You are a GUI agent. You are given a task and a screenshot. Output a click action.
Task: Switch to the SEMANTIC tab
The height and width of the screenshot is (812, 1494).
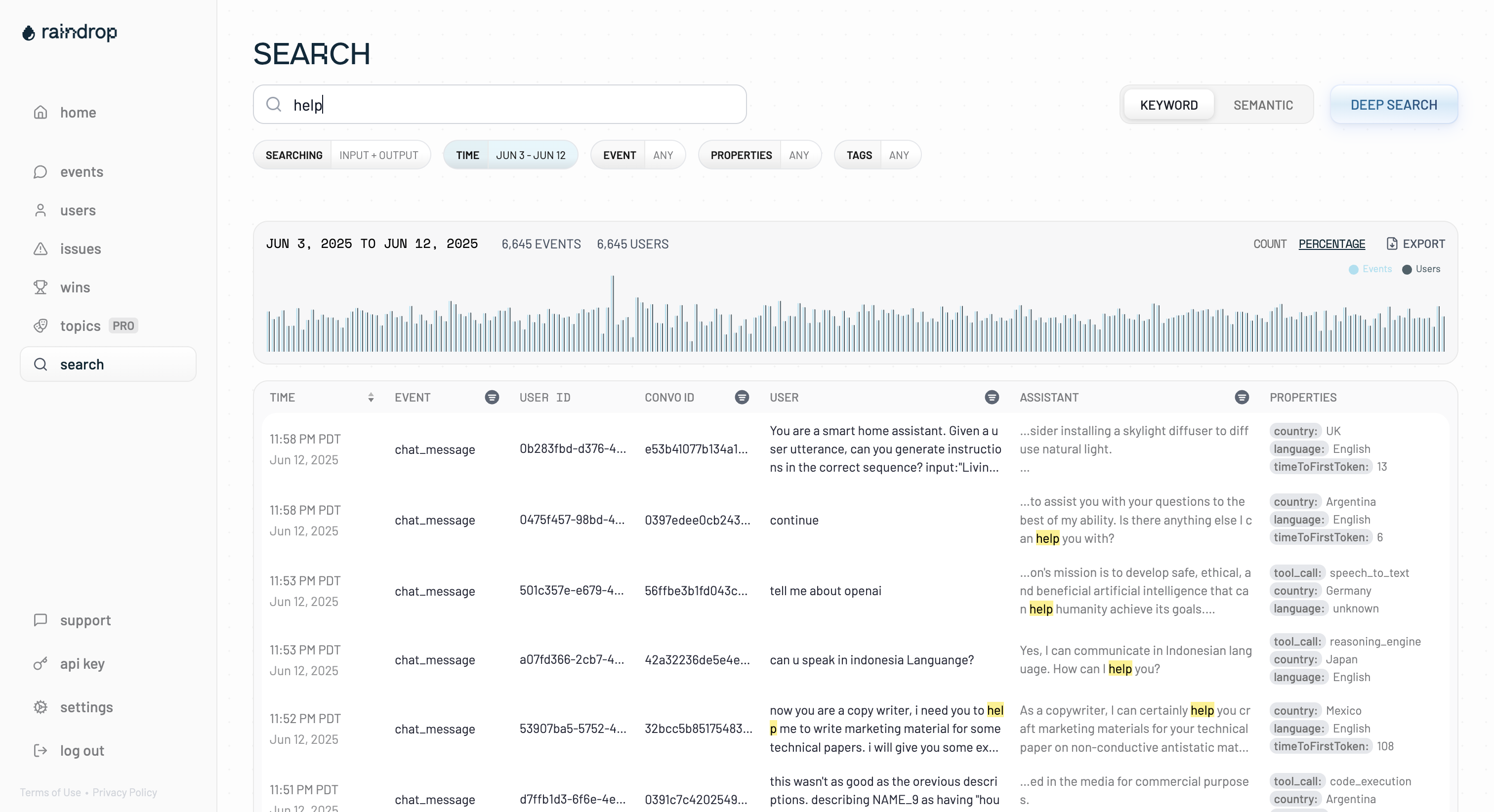tap(1263, 104)
